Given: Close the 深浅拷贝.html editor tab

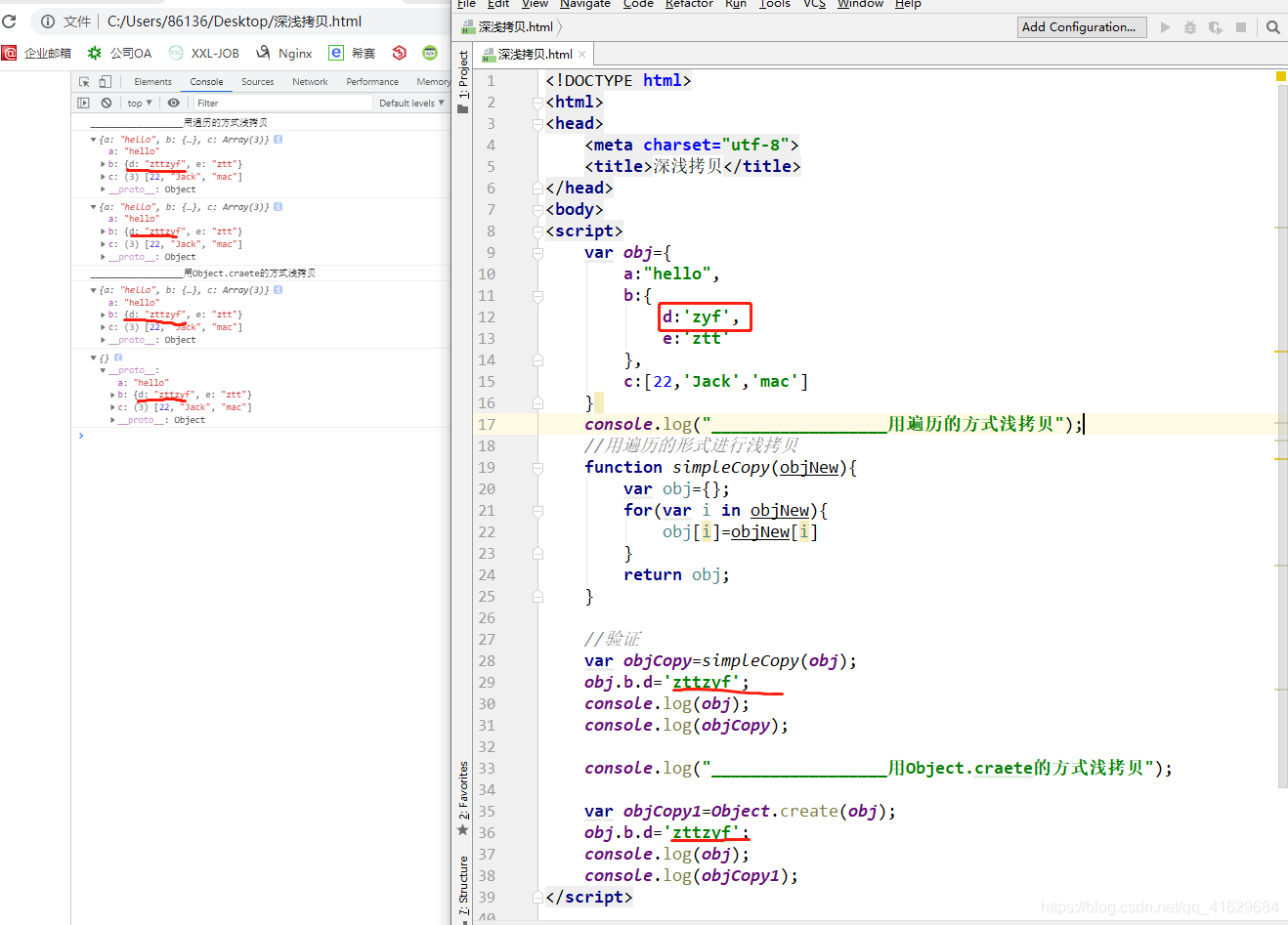Looking at the screenshot, I should pos(582,55).
